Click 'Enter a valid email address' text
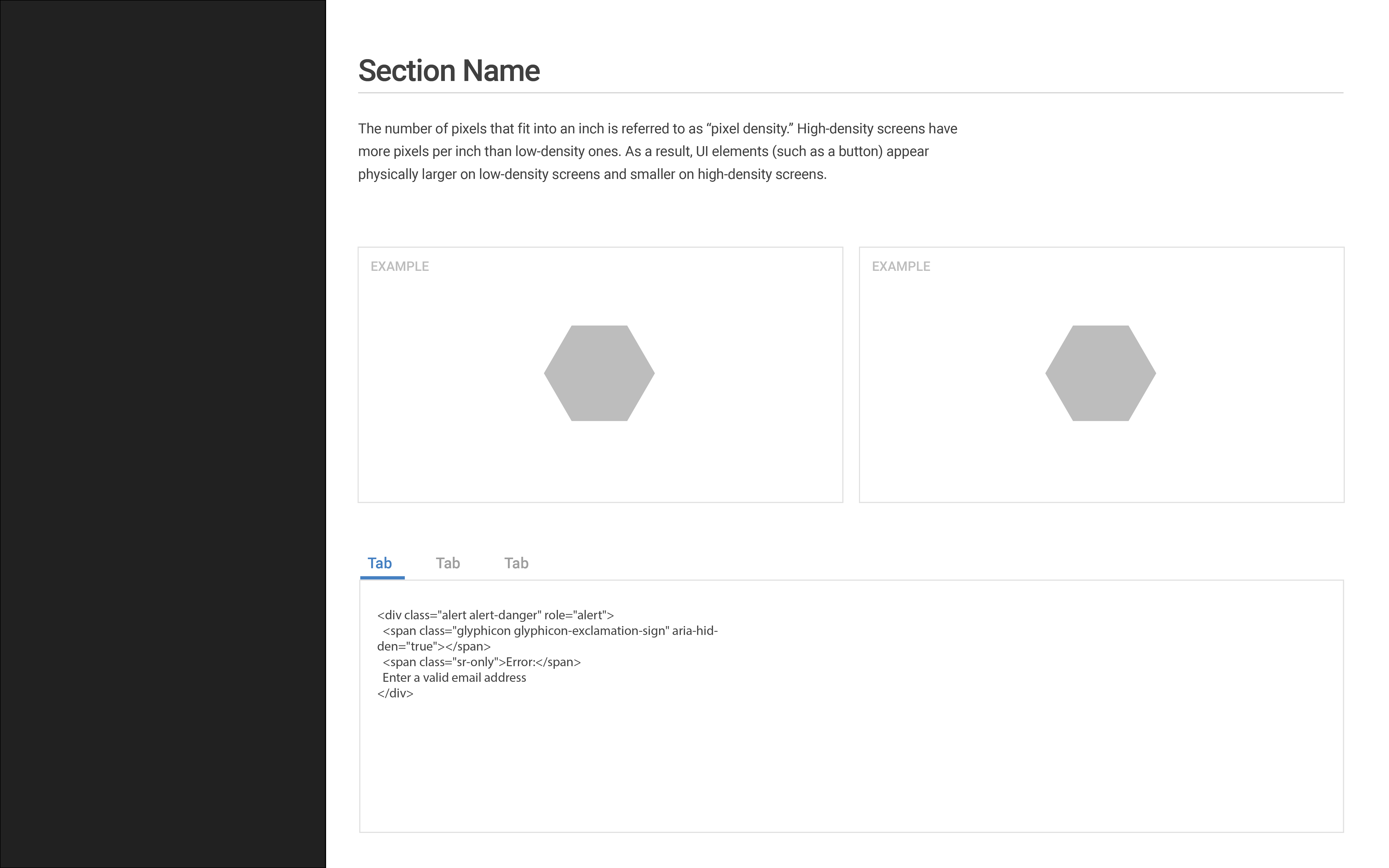This screenshot has width=1389, height=868. (x=454, y=677)
